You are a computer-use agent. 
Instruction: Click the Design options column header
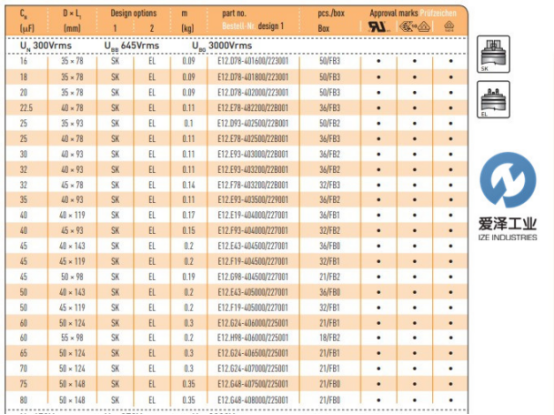click(134, 13)
